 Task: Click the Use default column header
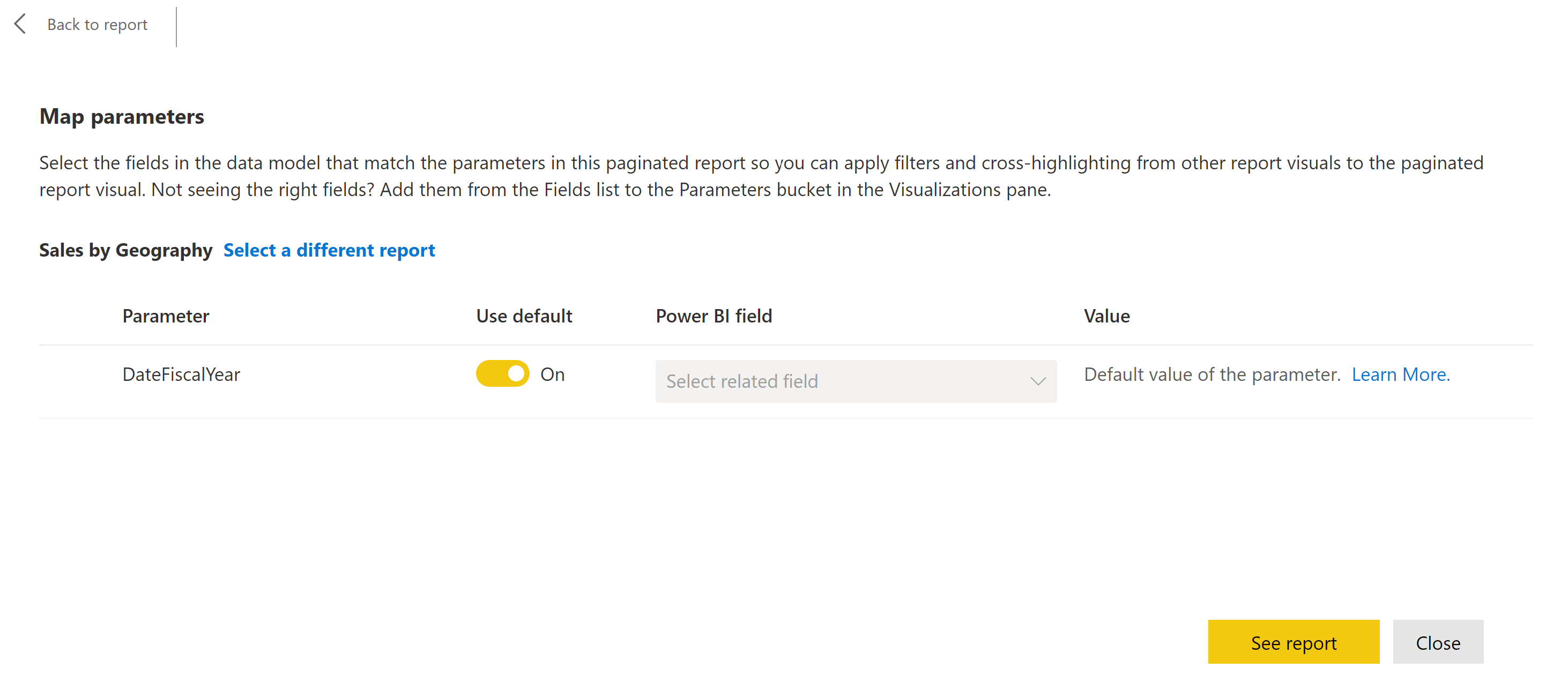click(x=524, y=316)
